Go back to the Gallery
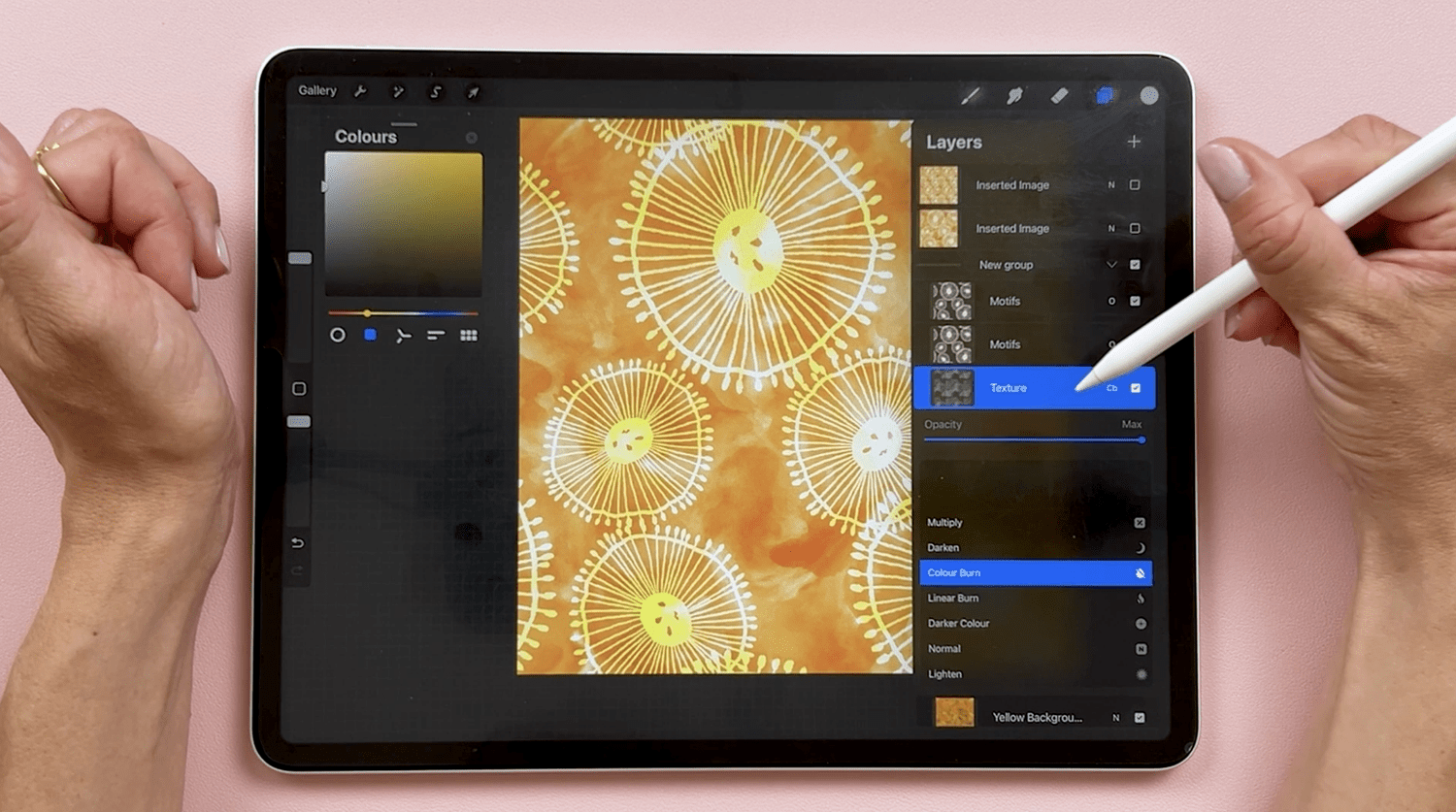Image resolution: width=1456 pixels, height=812 pixels. [x=317, y=90]
